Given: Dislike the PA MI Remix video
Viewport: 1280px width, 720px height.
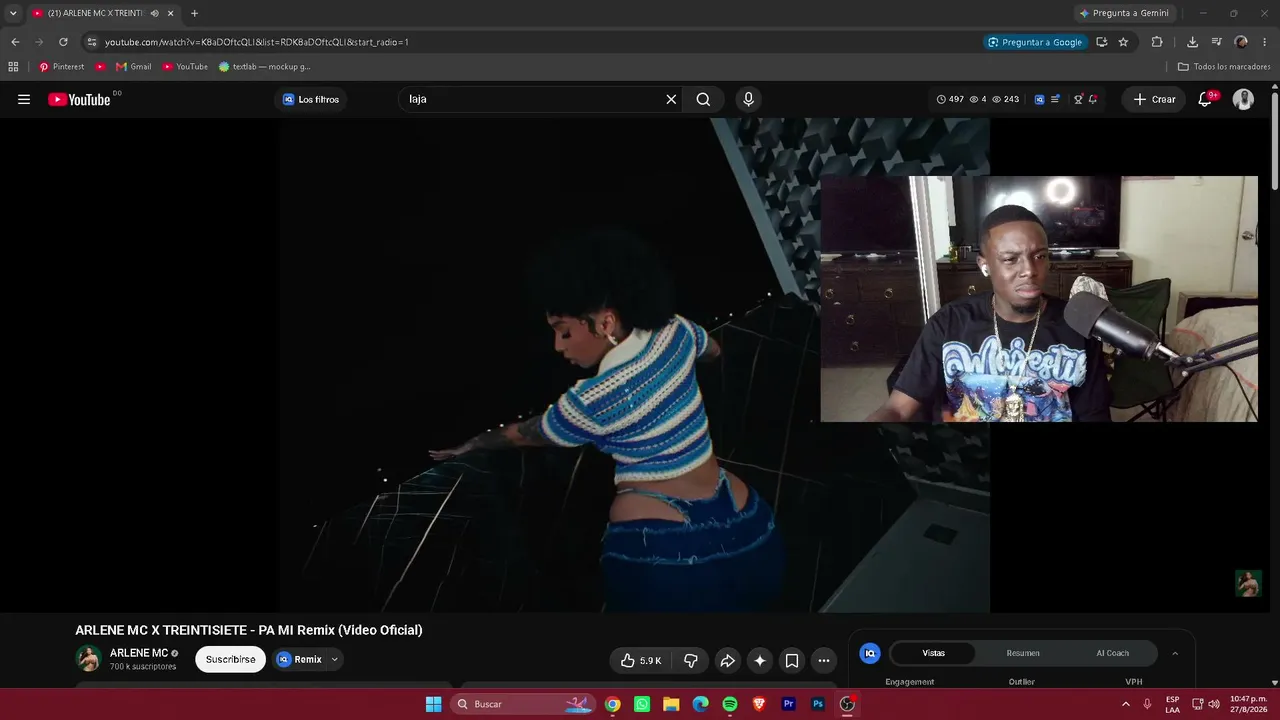Looking at the screenshot, I should click(690, 660).
